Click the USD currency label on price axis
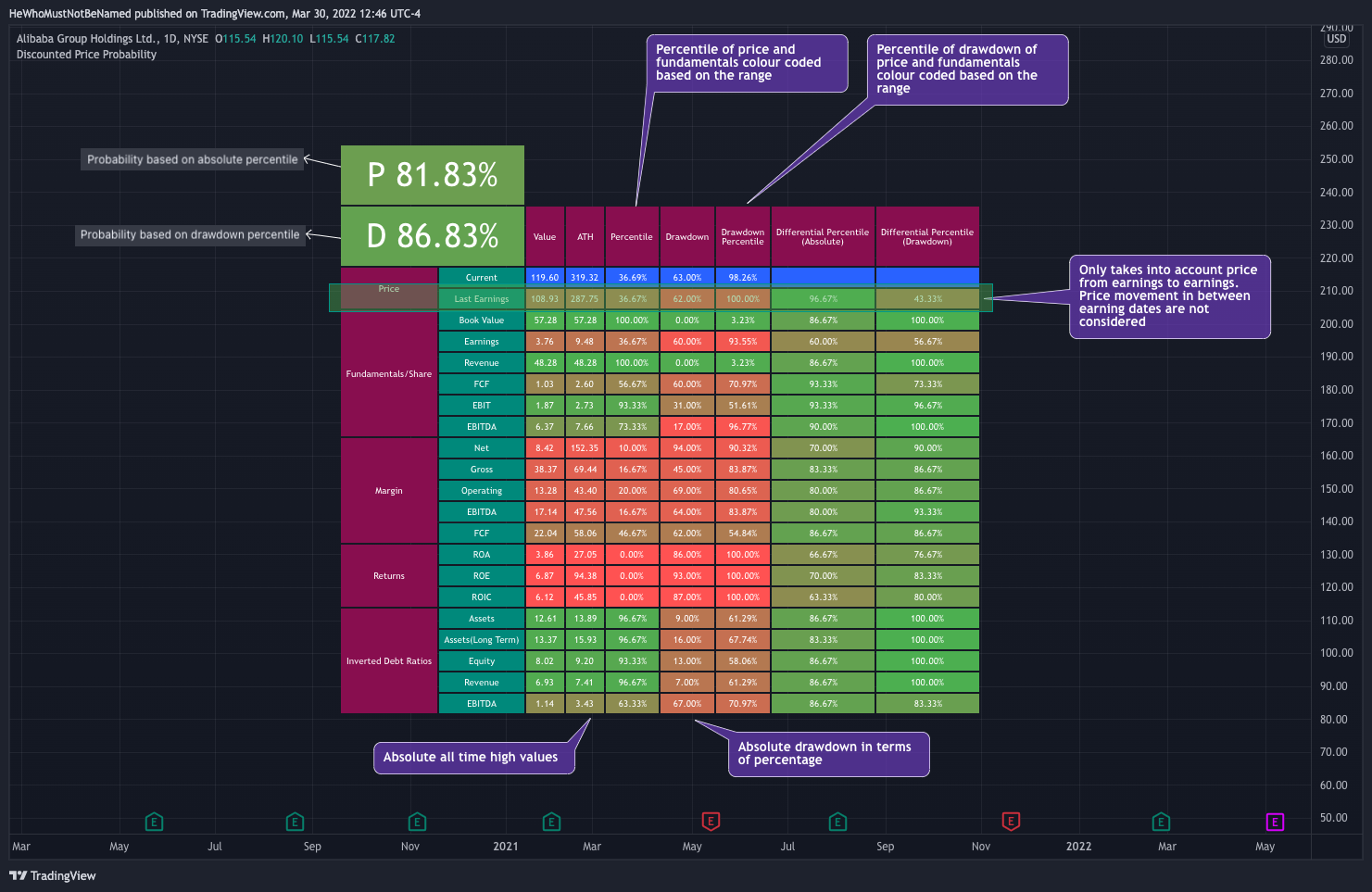 tap(1336, 39)
